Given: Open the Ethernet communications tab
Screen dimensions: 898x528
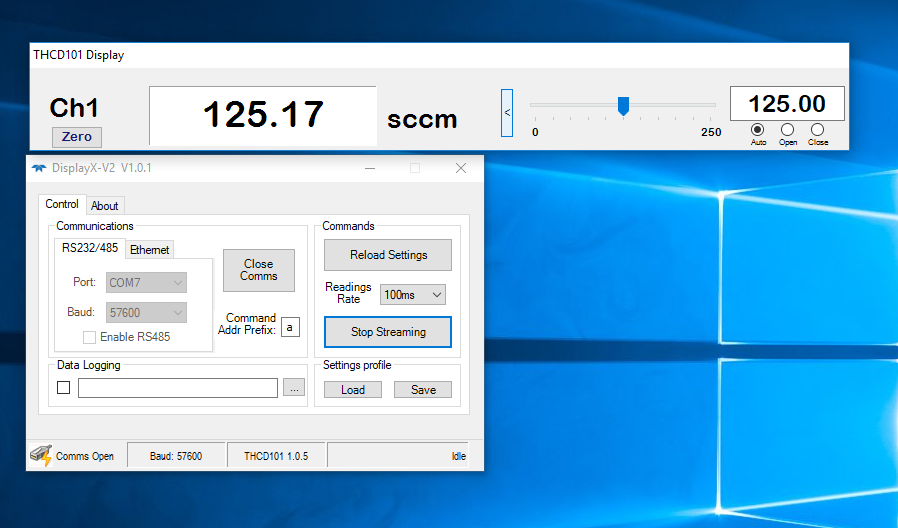Looking at the screenshot, I should click(x=150, y=250).
